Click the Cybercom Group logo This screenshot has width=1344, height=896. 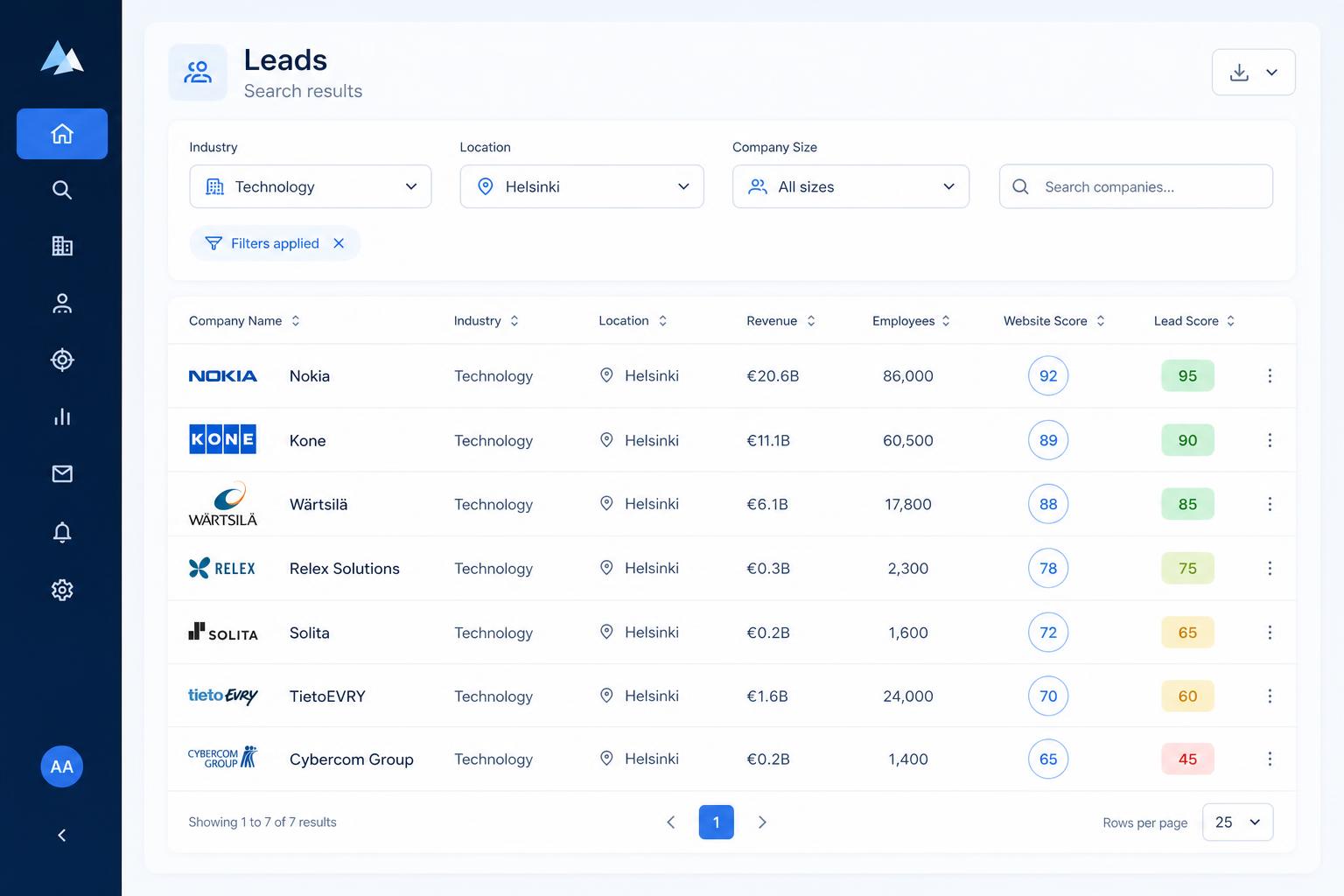click(223, 758)
